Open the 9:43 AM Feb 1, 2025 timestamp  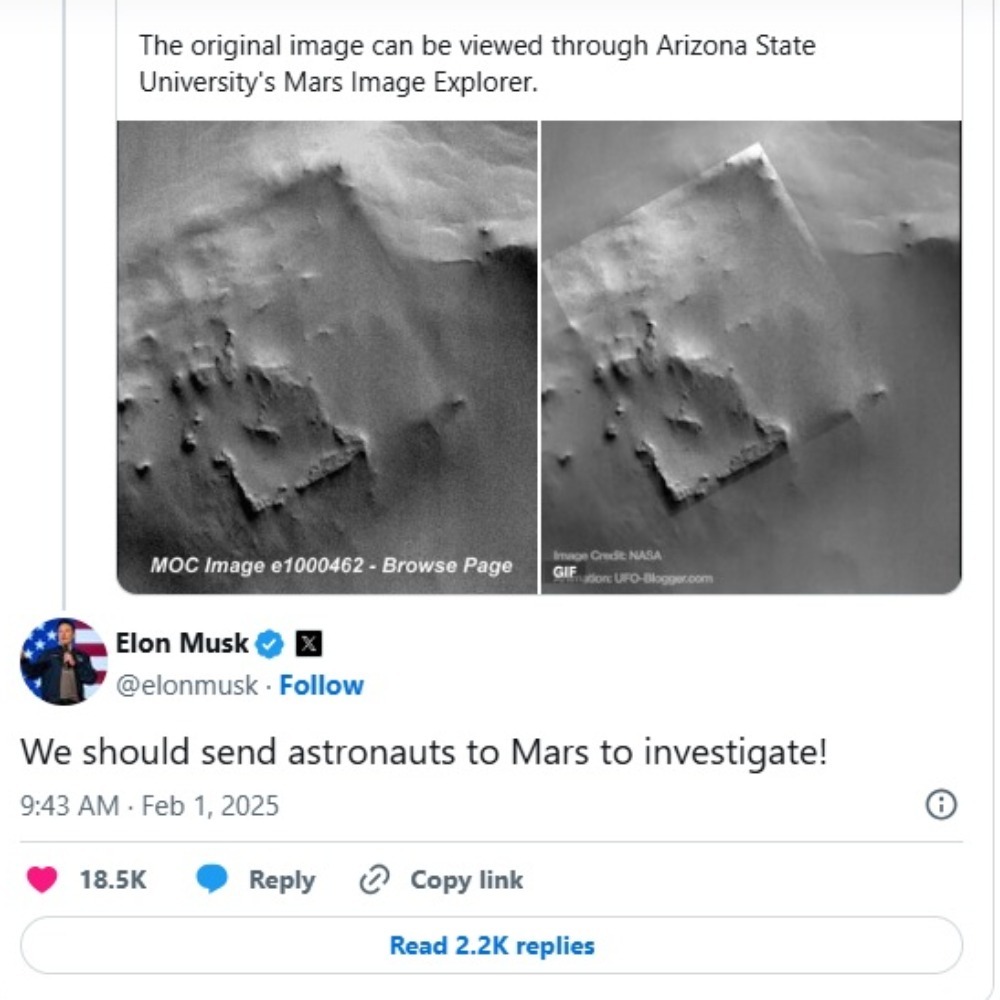pyautogui.click(x=150, y=806)
